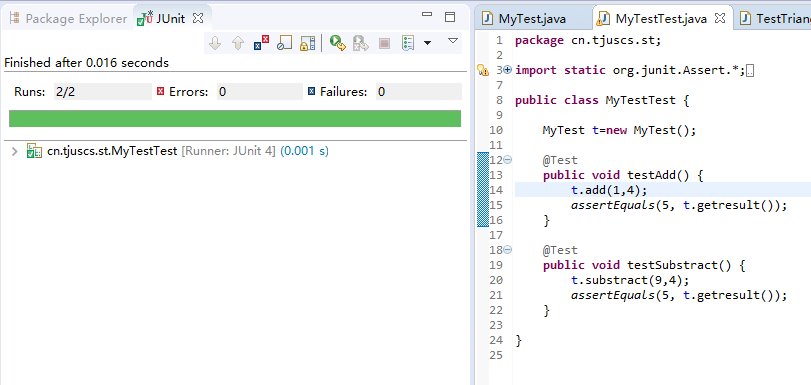
Task: Click the testAdd method name
Action: pyautogui.click(x=652, y=175)
